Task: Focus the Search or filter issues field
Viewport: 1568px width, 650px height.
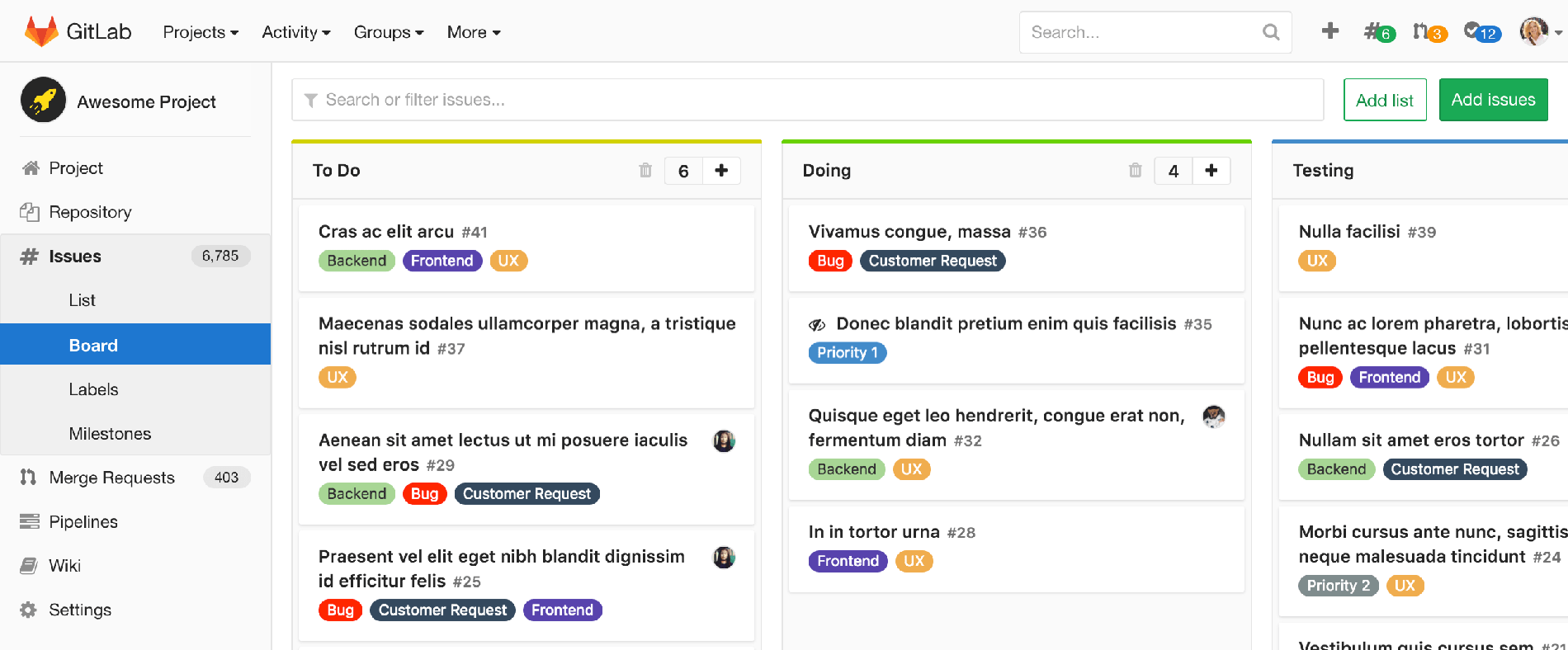Action: [809, 100]
